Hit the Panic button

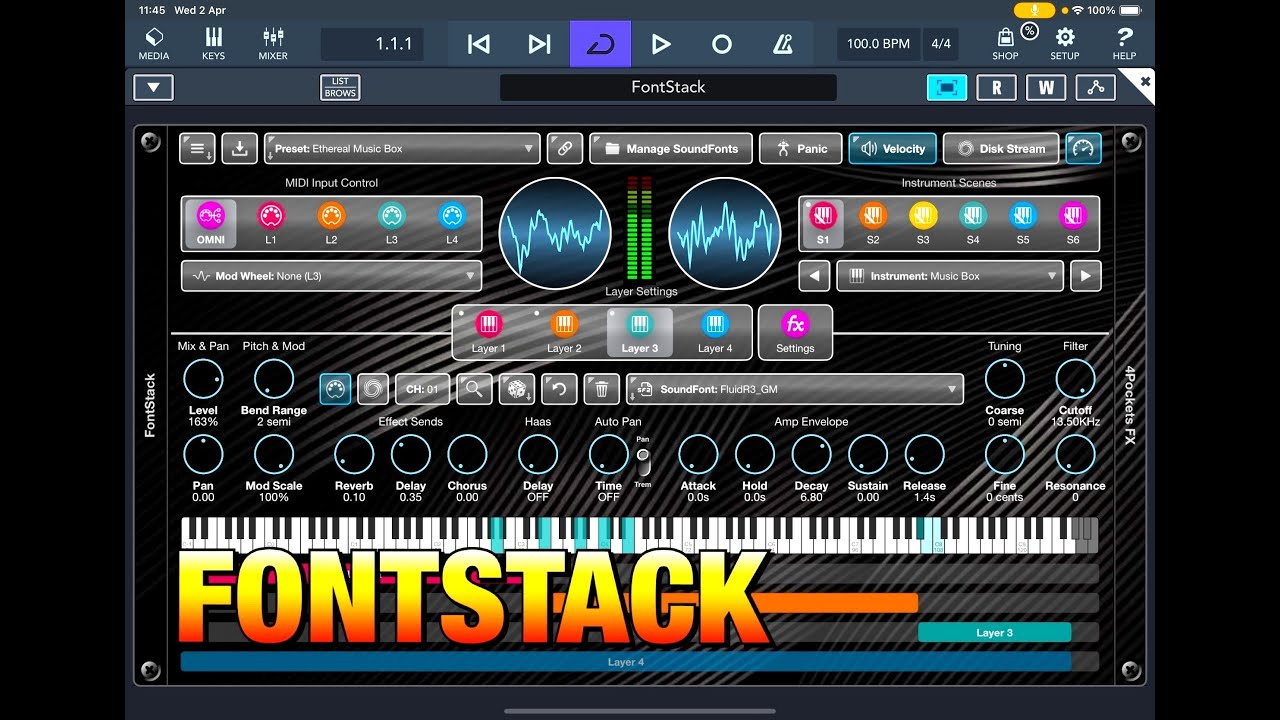point(800,148)
